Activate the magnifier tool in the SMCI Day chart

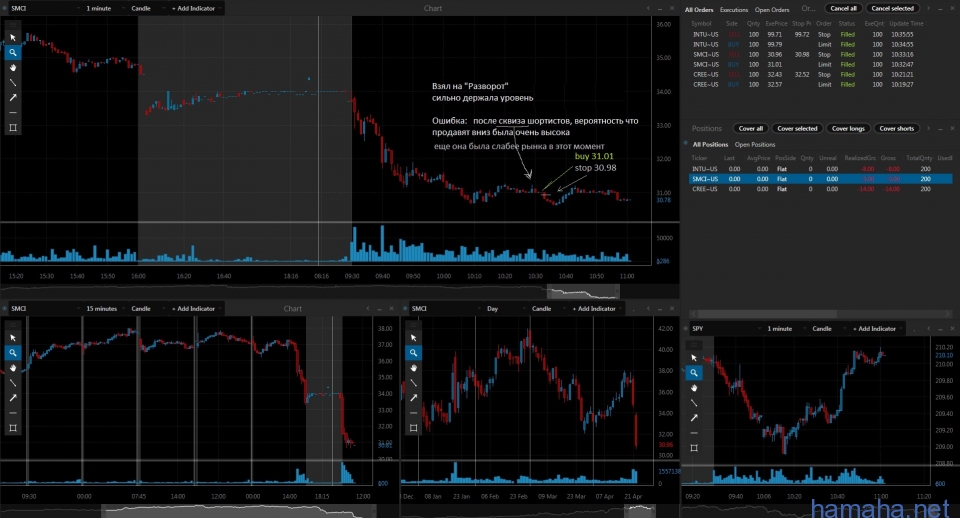coord(413,353)
